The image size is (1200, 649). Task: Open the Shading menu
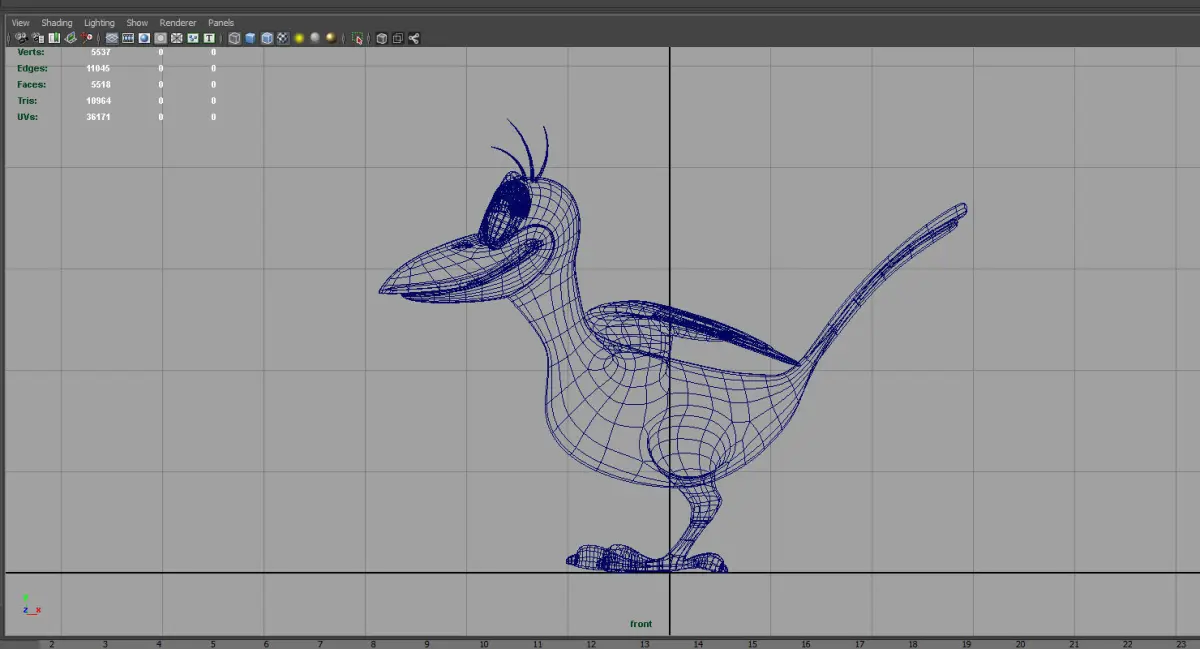(x=56, y=22)
